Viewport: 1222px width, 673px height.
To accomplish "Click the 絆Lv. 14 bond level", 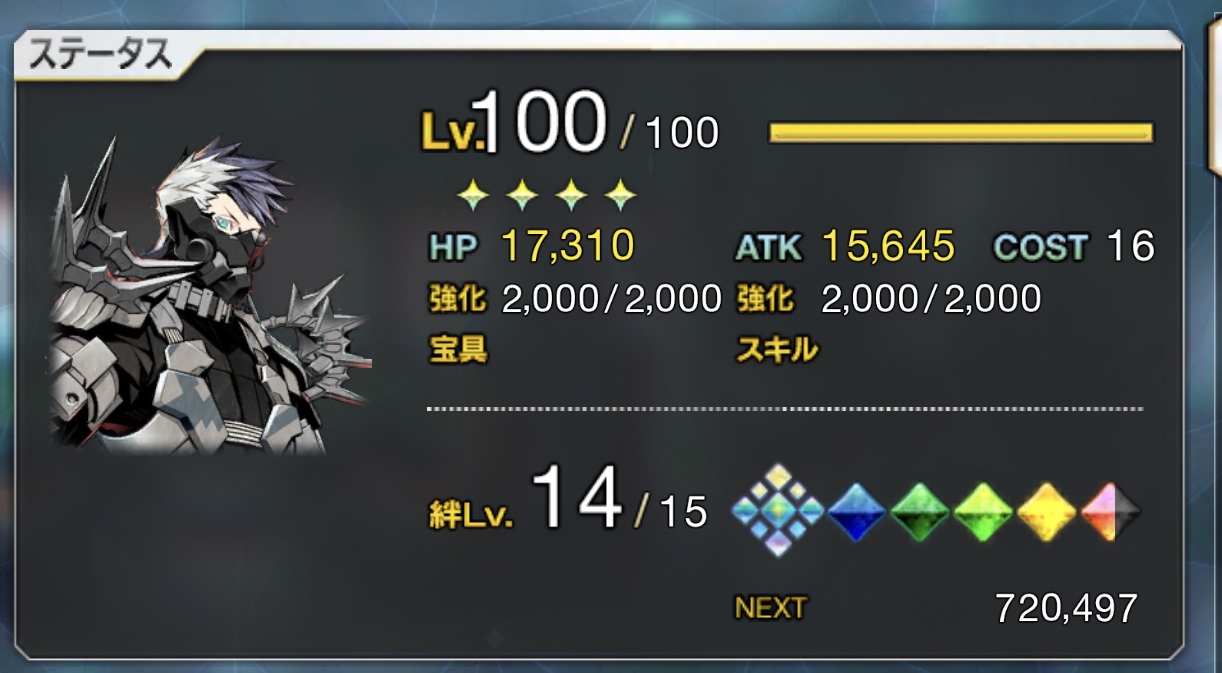I will tap(567, 505).
